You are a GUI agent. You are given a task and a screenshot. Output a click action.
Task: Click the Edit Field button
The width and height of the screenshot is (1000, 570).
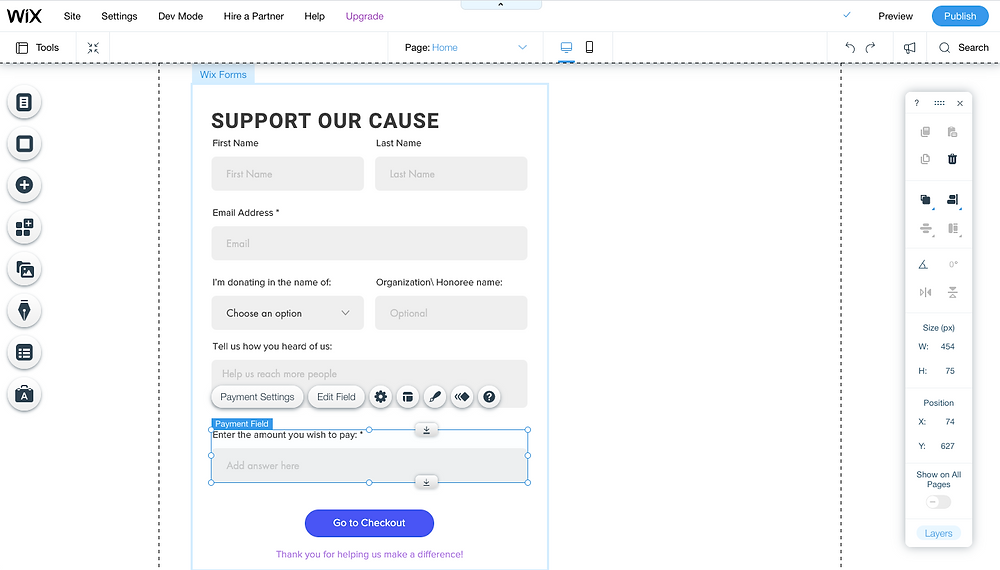tap(336, 397)
